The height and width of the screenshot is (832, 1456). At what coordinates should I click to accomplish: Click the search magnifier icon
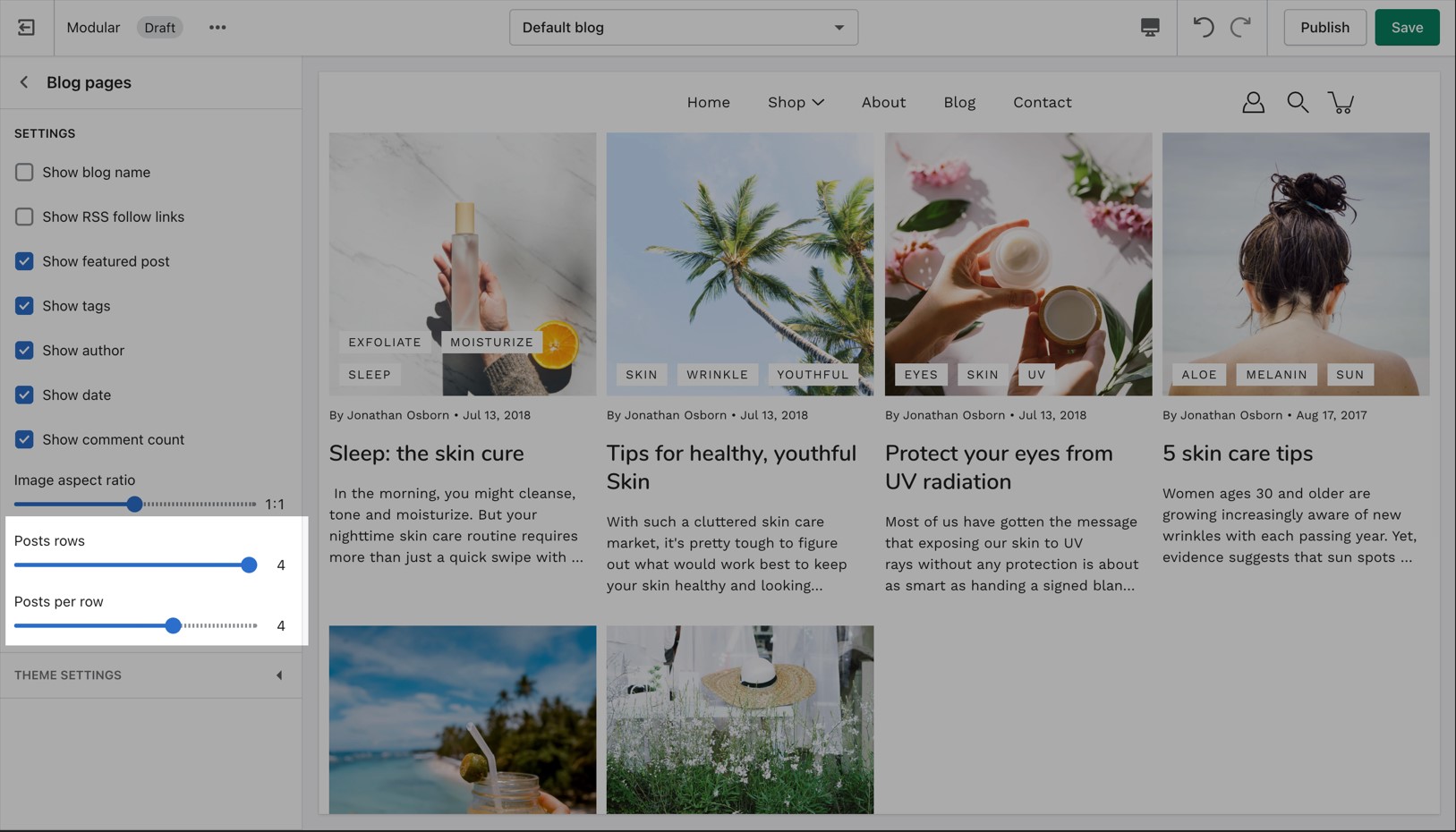pyautogui.click(x=1297, y=103)
